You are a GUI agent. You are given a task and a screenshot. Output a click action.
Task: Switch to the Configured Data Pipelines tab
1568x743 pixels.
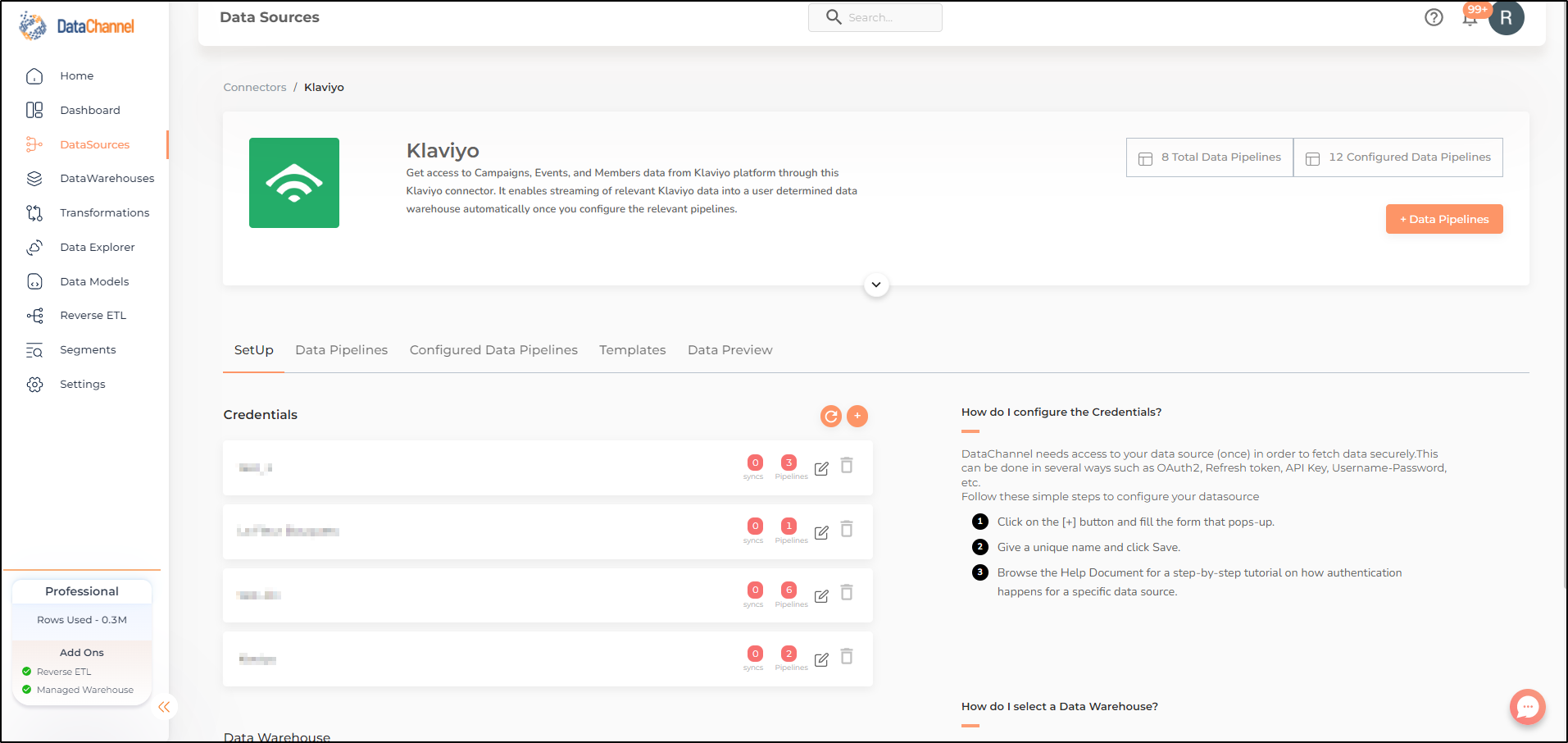click(493, 350)
